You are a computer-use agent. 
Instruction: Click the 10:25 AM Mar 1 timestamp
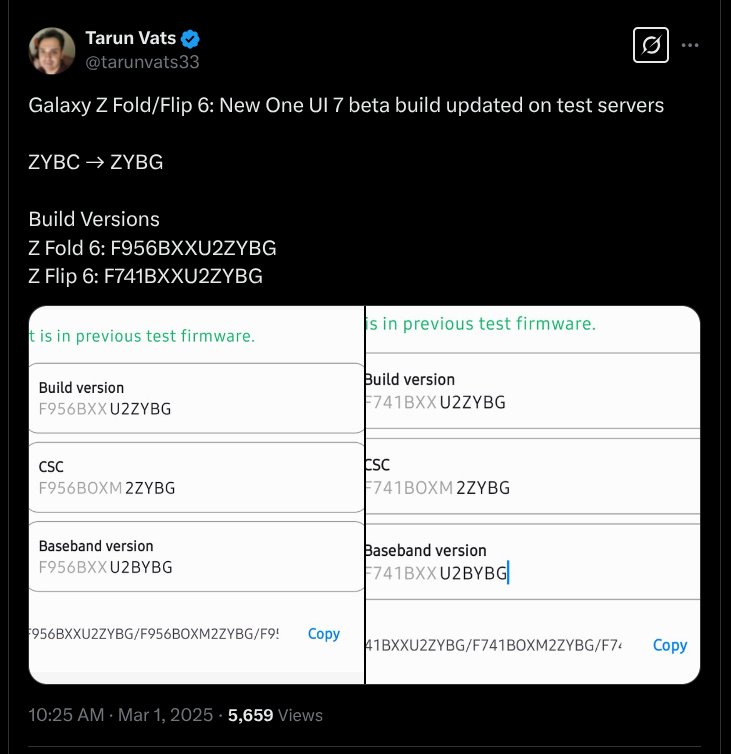(x=120, y=715)
